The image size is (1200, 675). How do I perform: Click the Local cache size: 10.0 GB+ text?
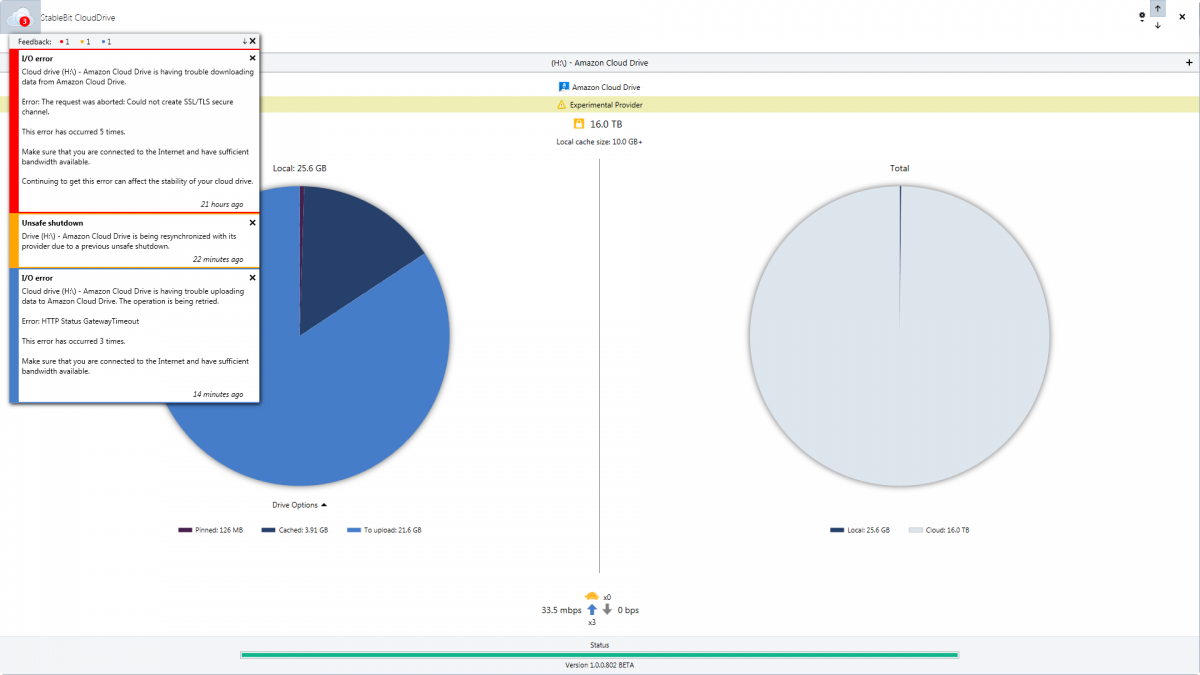click(599, 142)
